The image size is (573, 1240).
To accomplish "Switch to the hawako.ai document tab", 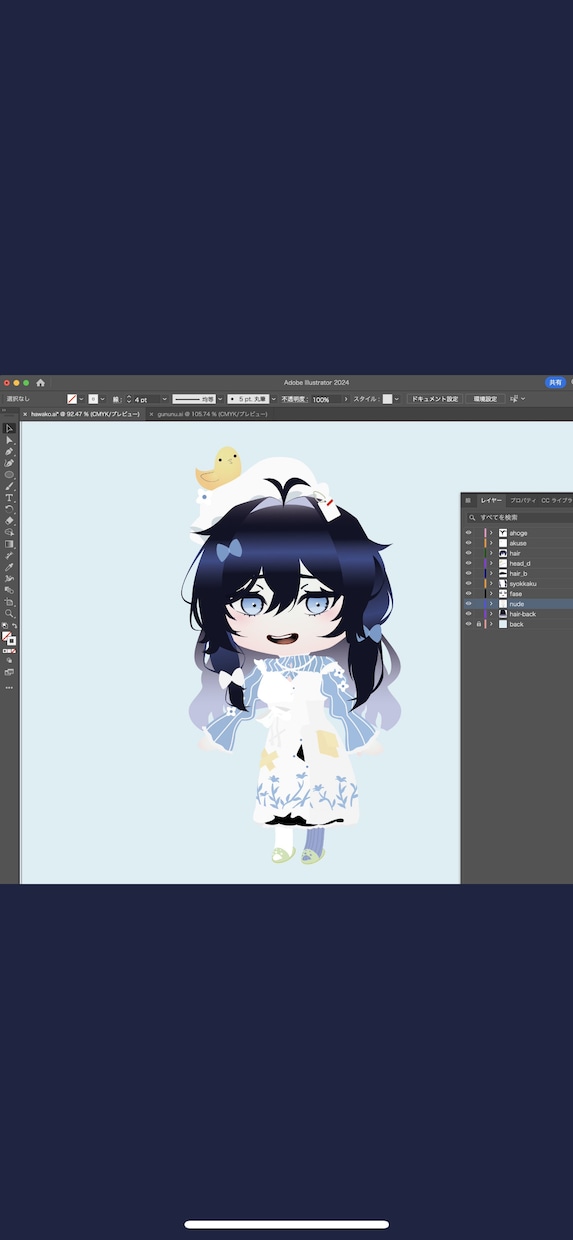I will point(85,413).
